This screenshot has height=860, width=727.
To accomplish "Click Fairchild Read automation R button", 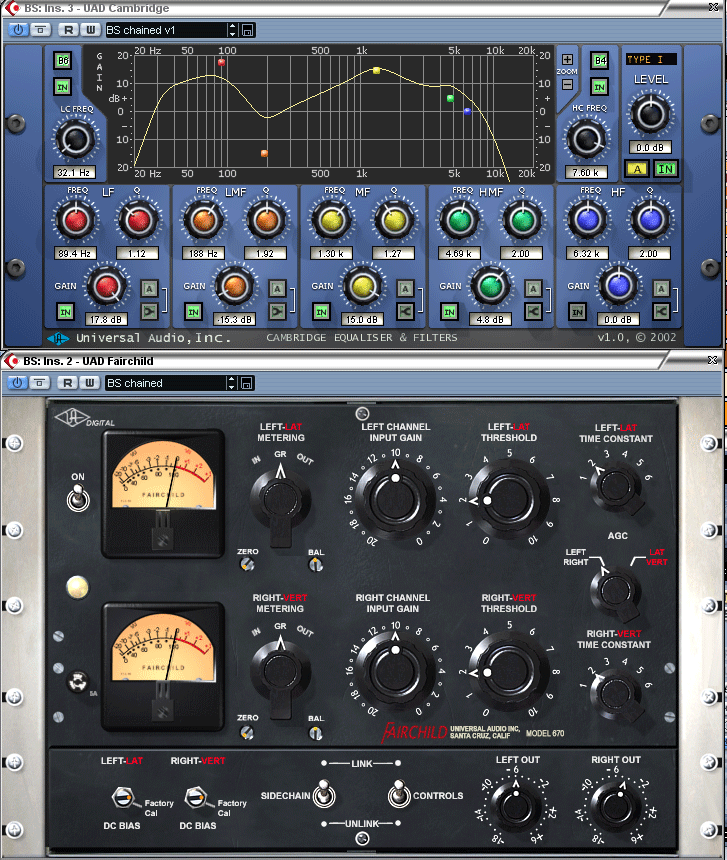I will tap(67, 383).
